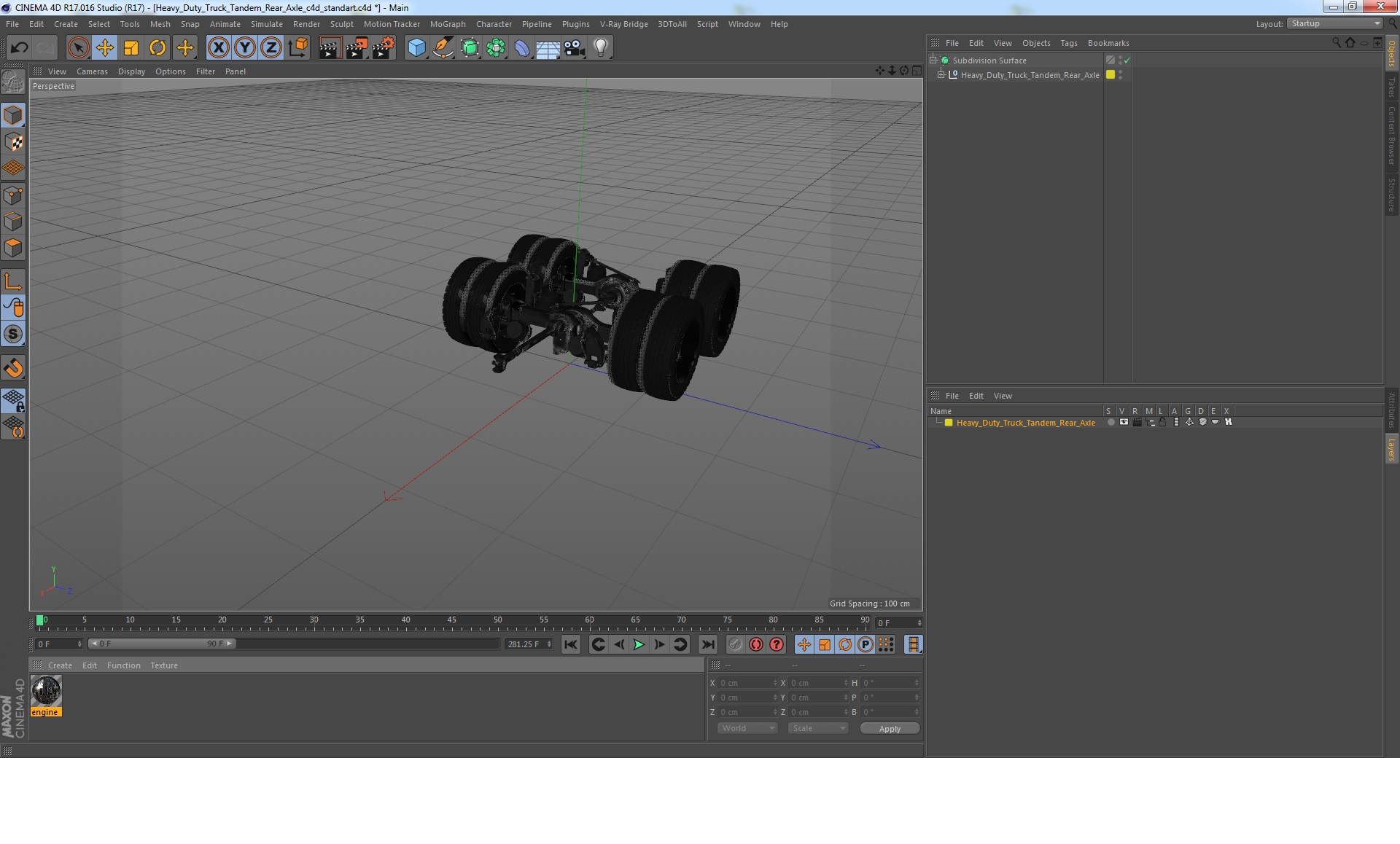Screen dimensions: 1400x844
Task: Toggle layer Solo dot
Action: point(1111,422)
